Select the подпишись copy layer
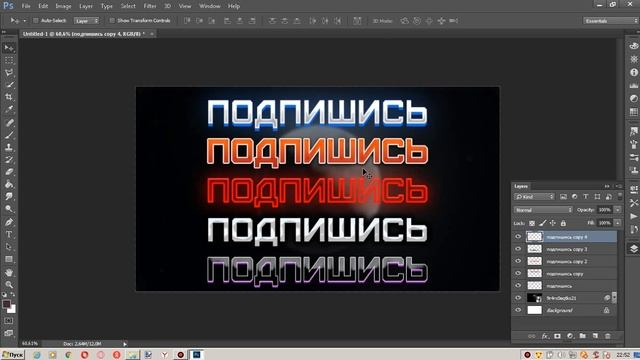The height and width of the screenshot is (360, 640). tap(565, 273)
